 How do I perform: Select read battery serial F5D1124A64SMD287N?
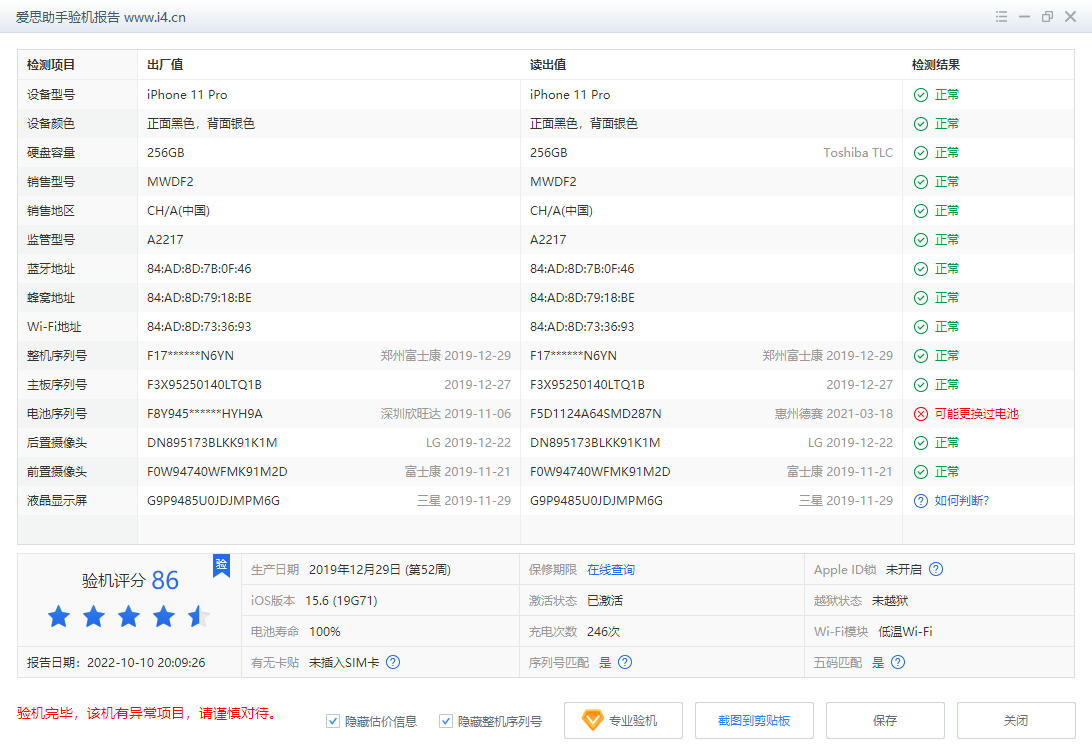(x=595, y=414)
